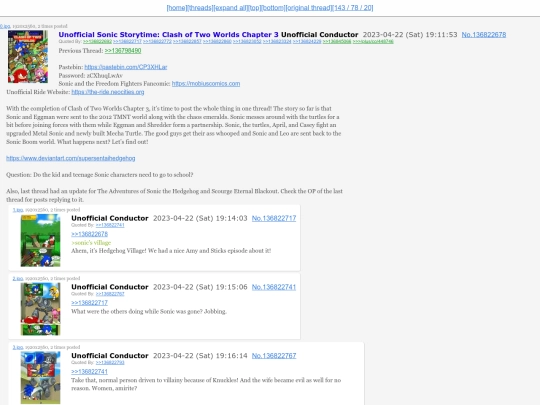
Task: Click the [143 / 78 / 20] stats link
Action: [353, 8]
